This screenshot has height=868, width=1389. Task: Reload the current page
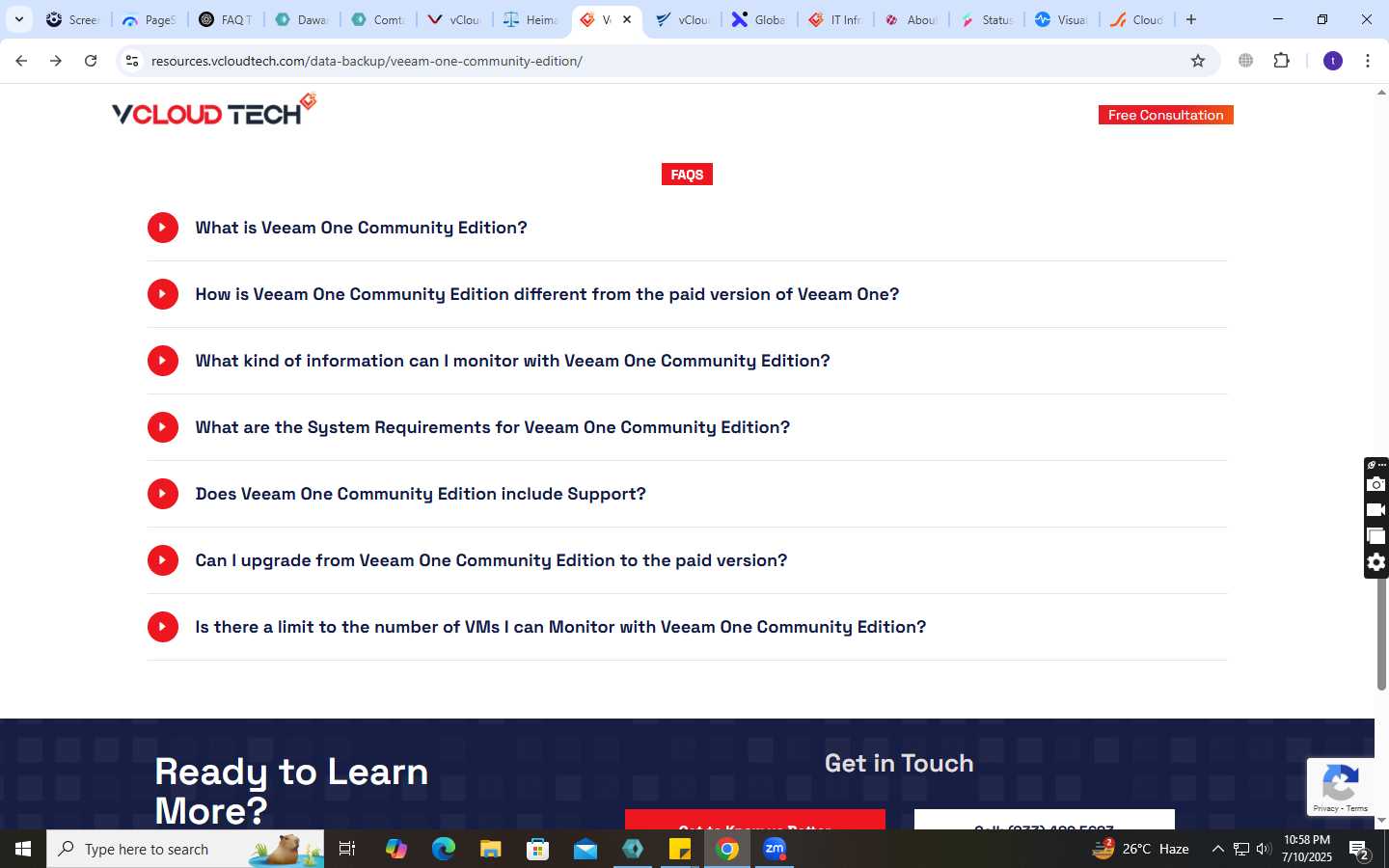pos(91,61)
